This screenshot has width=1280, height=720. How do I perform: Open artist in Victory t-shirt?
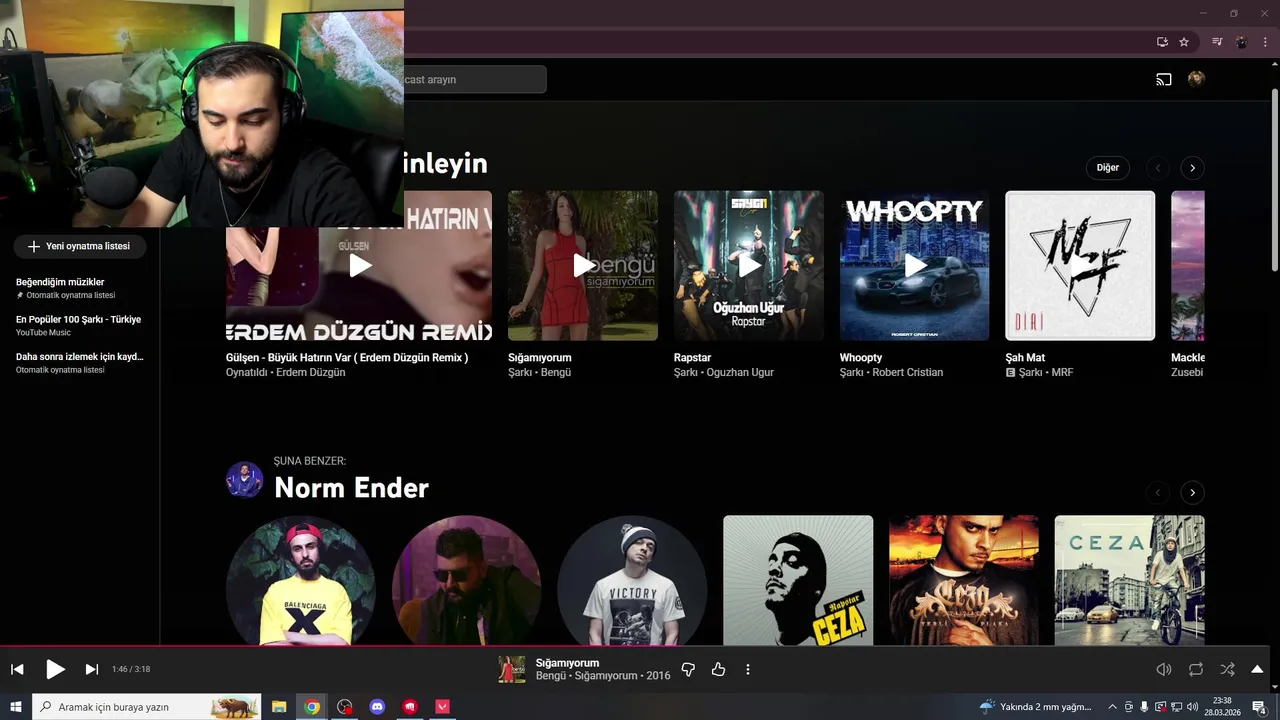[x=632, y=581]
